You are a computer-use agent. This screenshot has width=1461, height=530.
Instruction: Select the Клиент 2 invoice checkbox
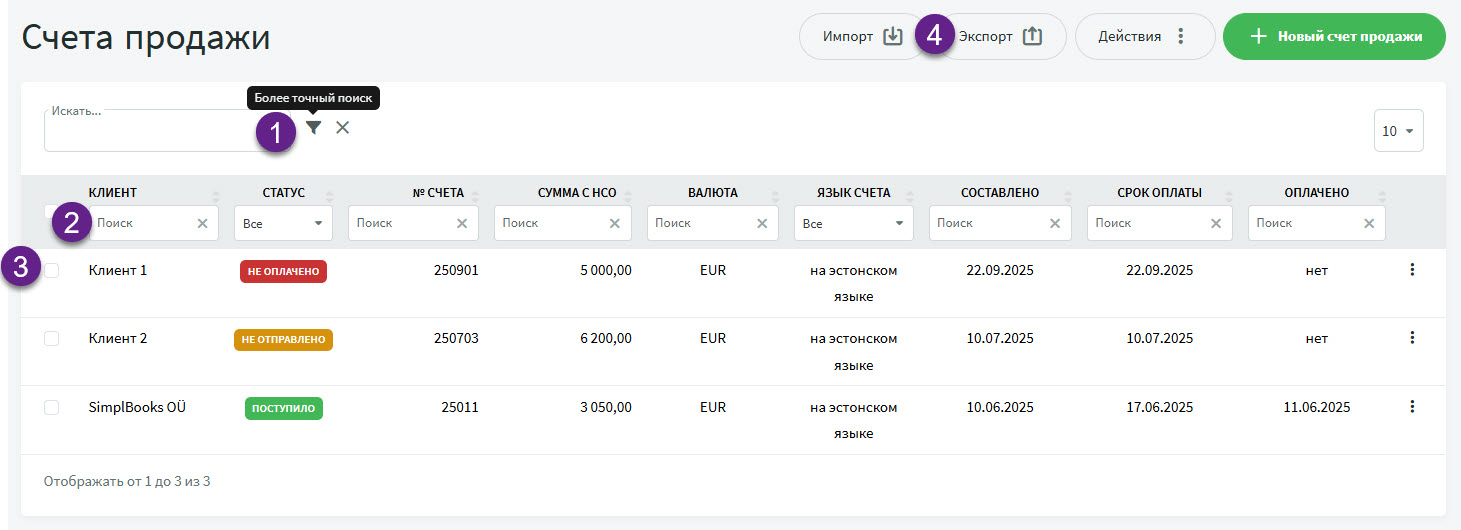tap(52, 339)
